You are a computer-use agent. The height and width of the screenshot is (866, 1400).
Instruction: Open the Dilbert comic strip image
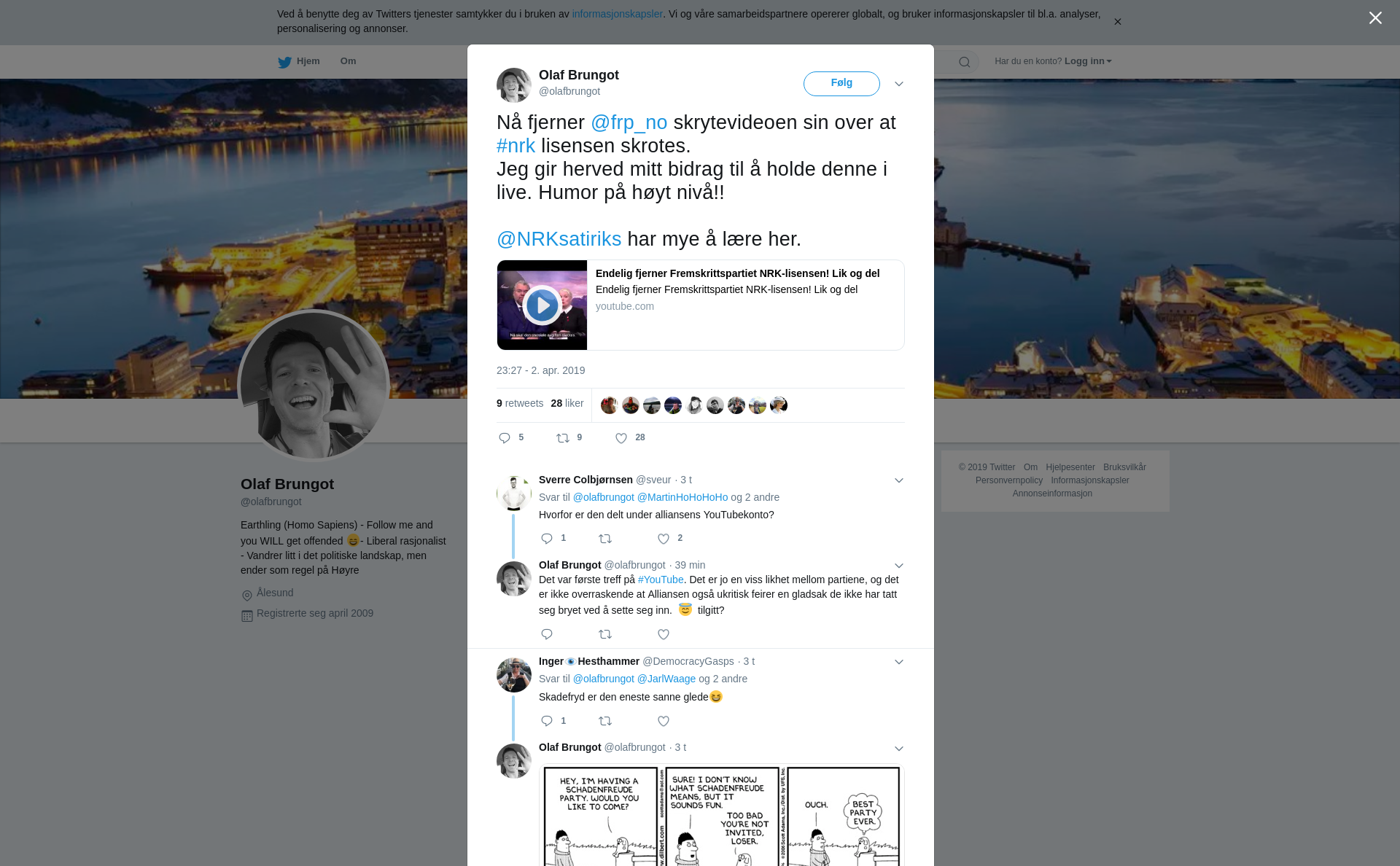click(722, 815)
